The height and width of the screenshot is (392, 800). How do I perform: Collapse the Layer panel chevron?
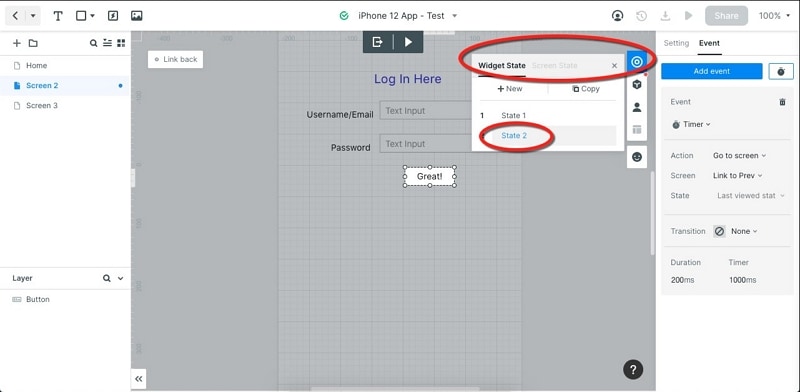click(120, 278)
